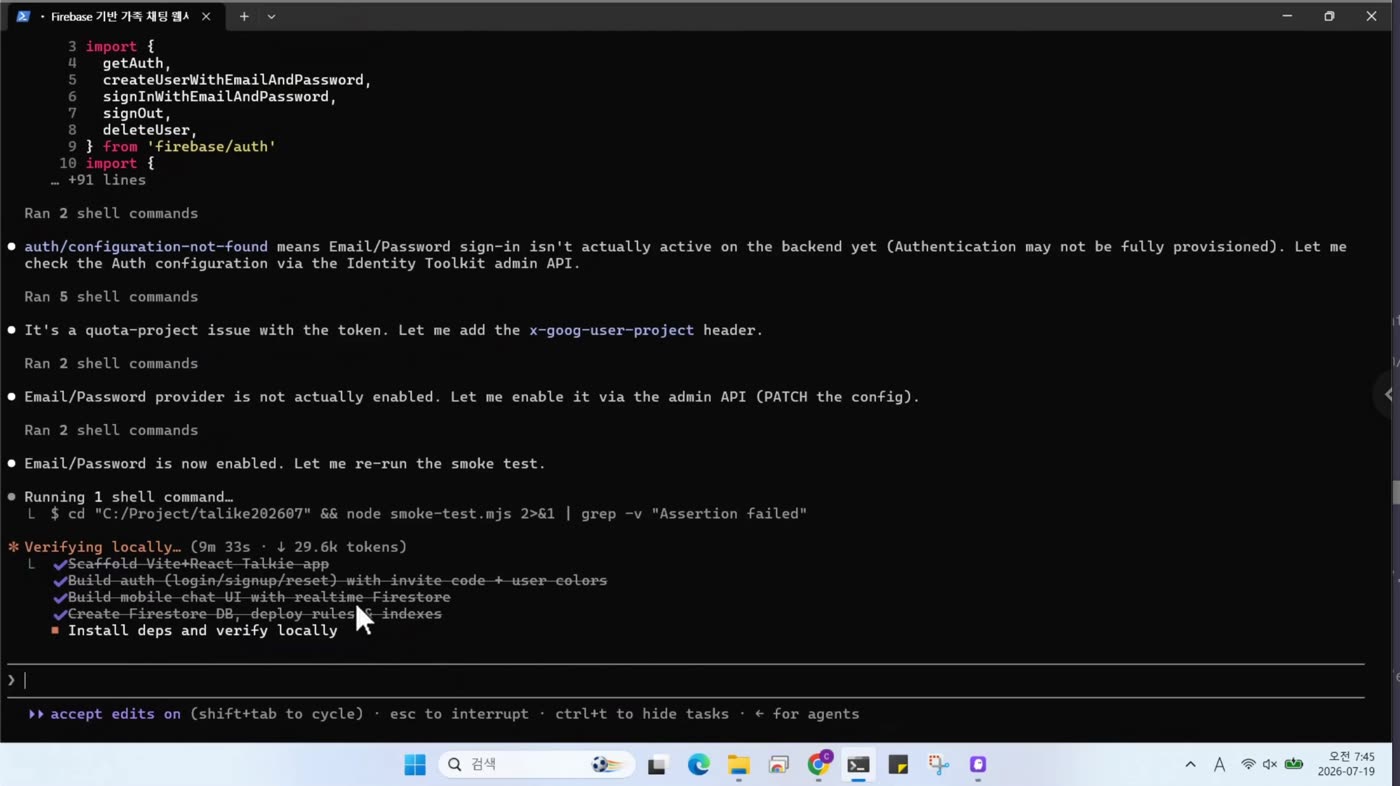
Task: Expand the hidden system tray icons chevron
Action: (x=1190, y=765)
